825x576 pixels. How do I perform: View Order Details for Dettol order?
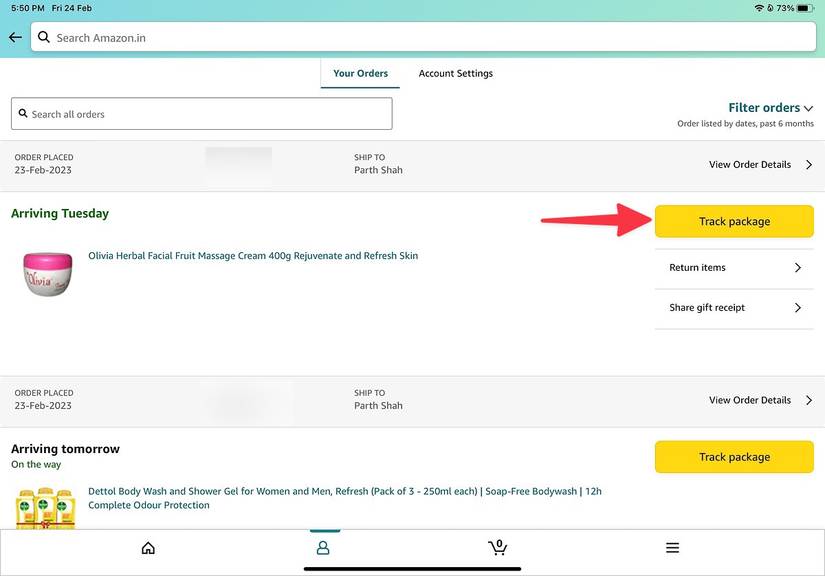coord(760,400)
